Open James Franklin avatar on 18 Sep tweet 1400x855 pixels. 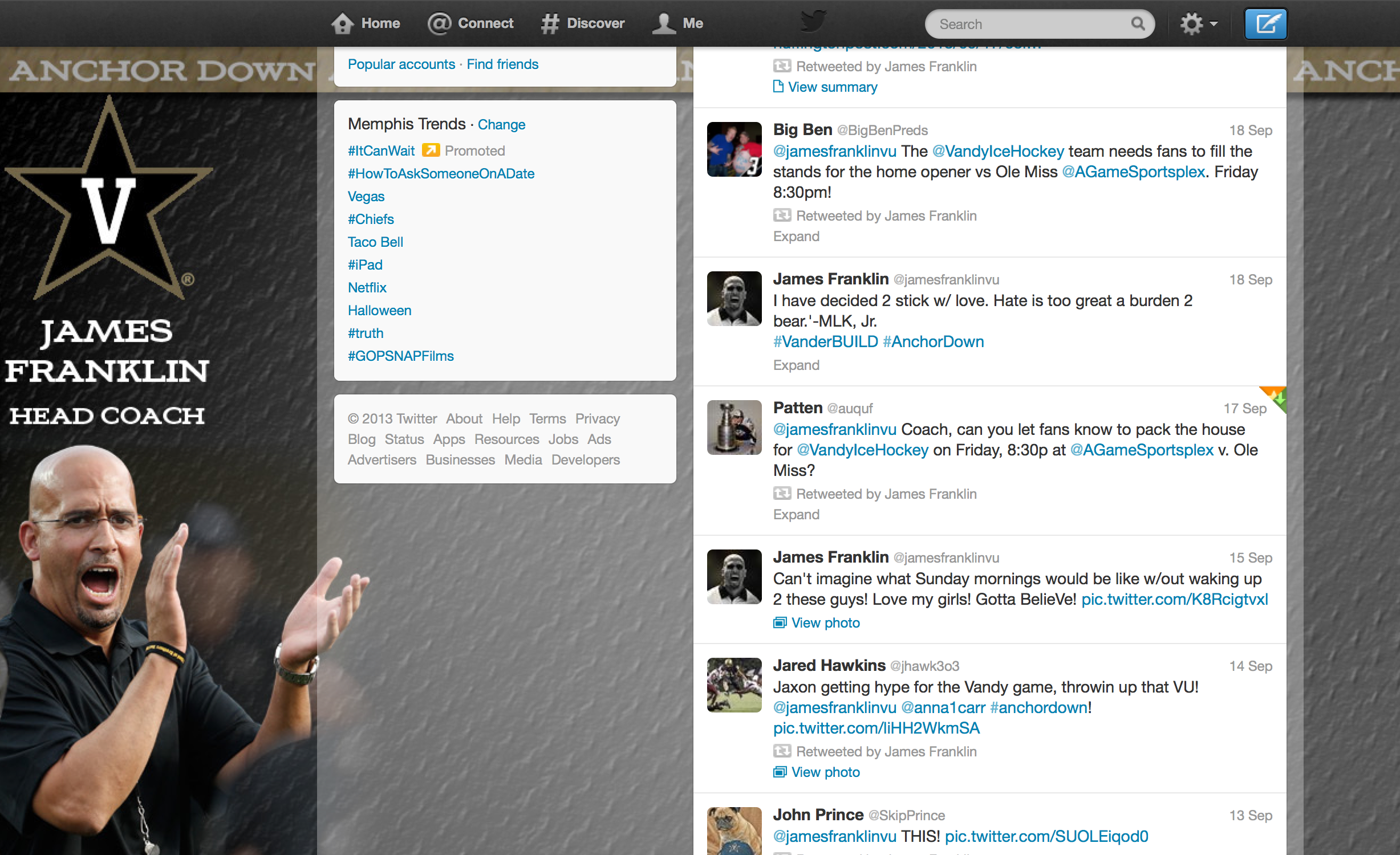click(x=735, y=299)
